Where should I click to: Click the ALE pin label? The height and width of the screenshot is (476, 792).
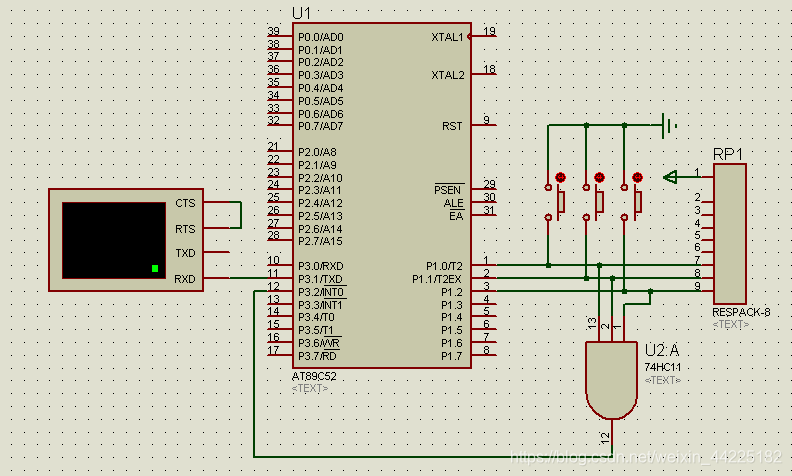point(453,203)
